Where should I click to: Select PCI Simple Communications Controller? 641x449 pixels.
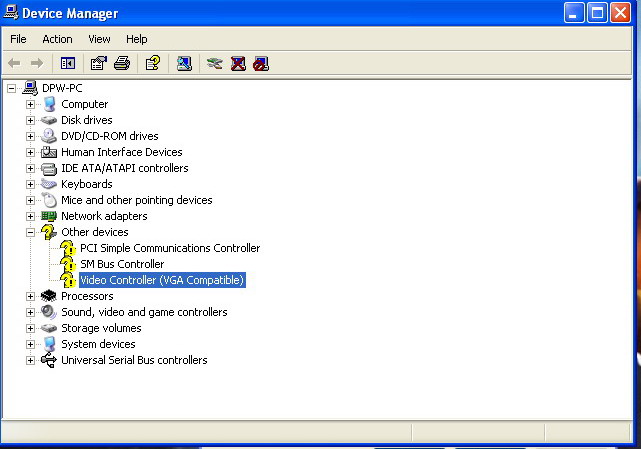pyautogui.click(x=170, y=248)
